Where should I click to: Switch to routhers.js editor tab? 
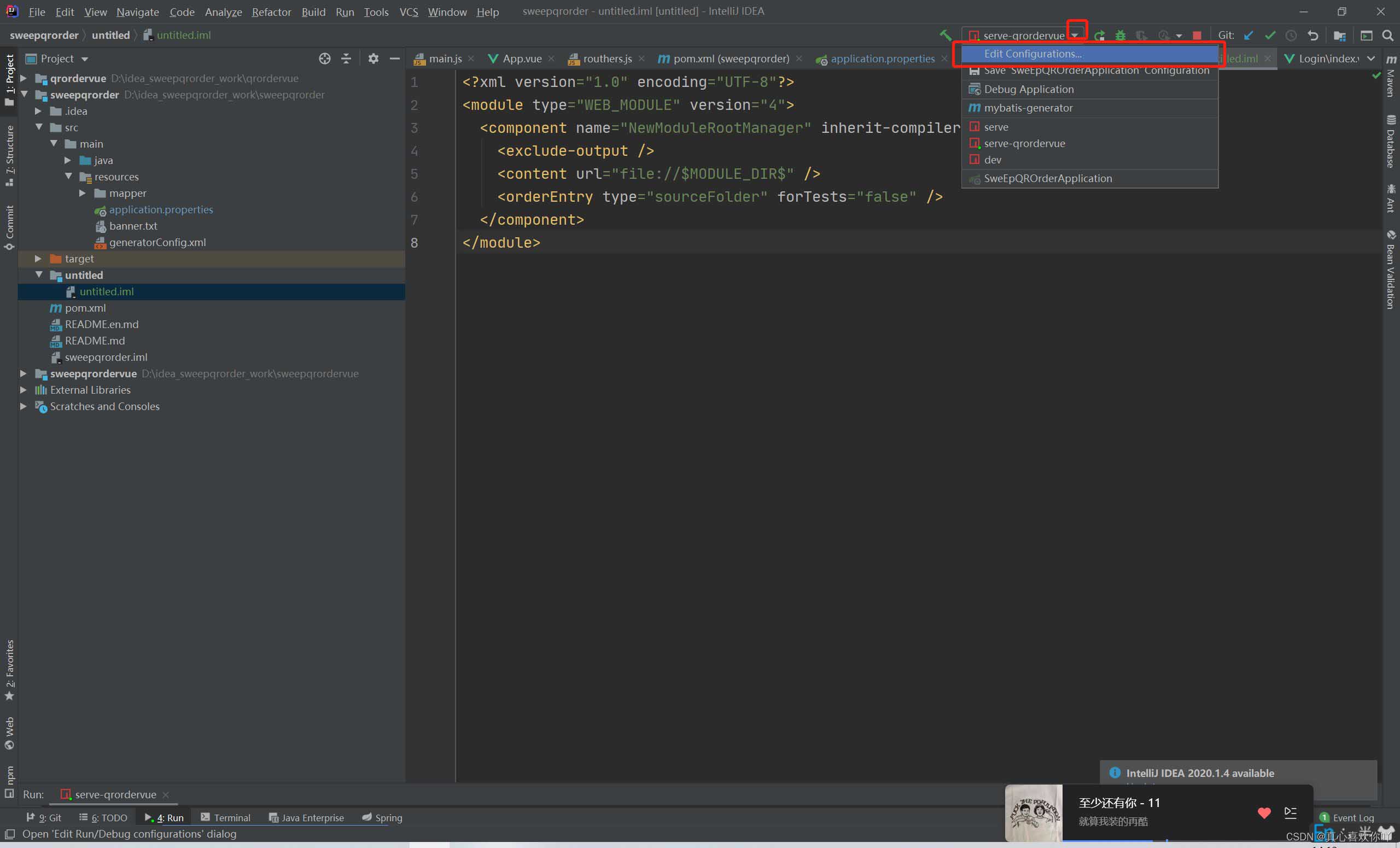coord(607,59)
